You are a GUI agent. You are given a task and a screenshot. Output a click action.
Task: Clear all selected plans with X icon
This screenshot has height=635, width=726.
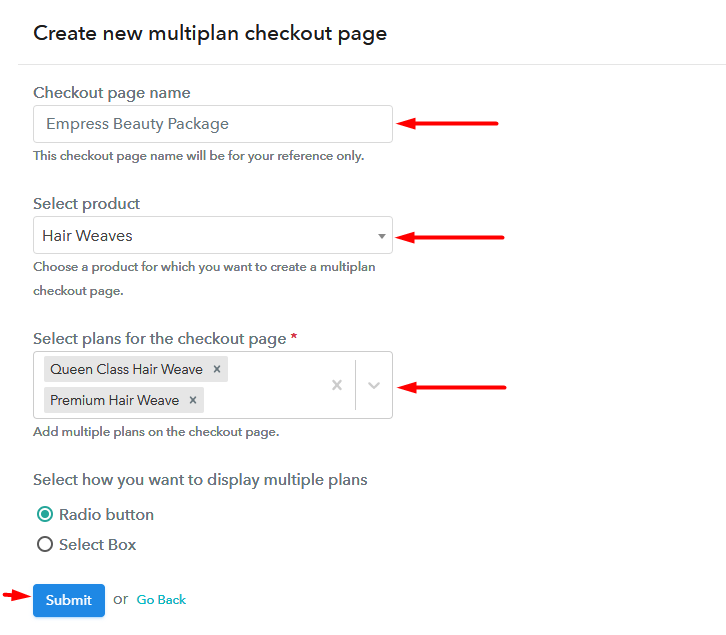coord(337,385)
